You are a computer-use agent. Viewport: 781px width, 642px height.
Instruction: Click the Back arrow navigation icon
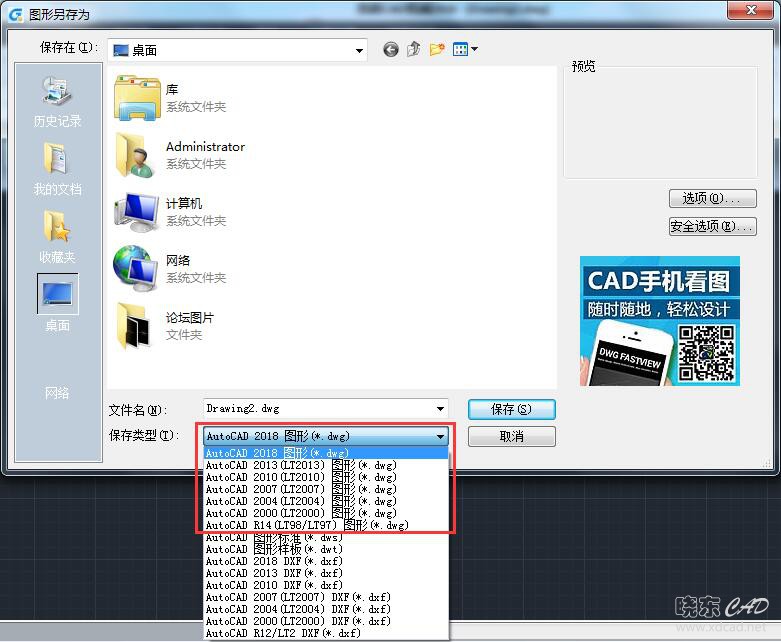(390, 50)
